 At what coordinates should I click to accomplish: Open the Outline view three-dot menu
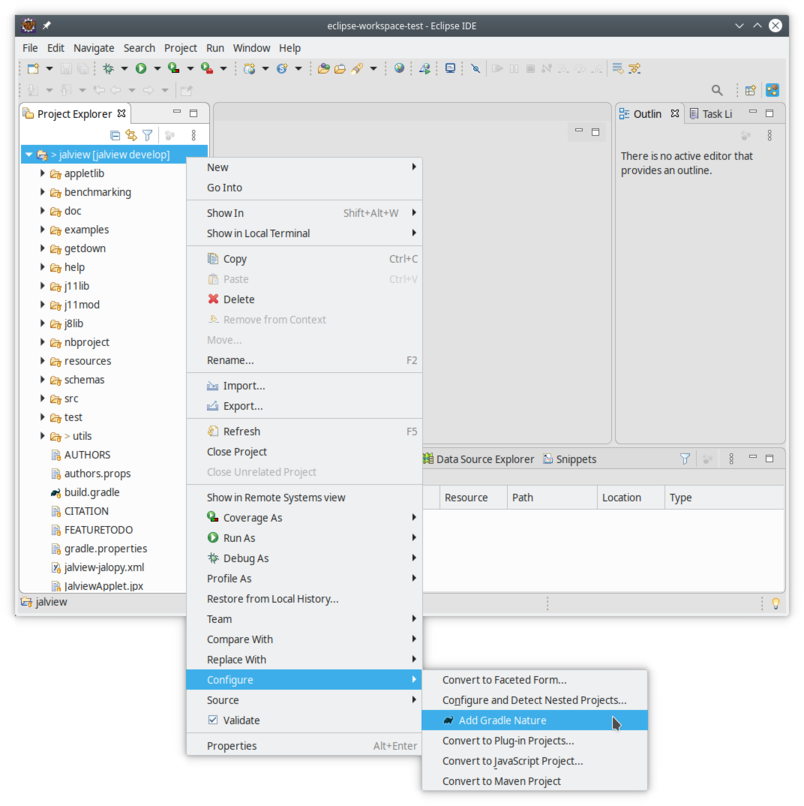click(769, 135)
